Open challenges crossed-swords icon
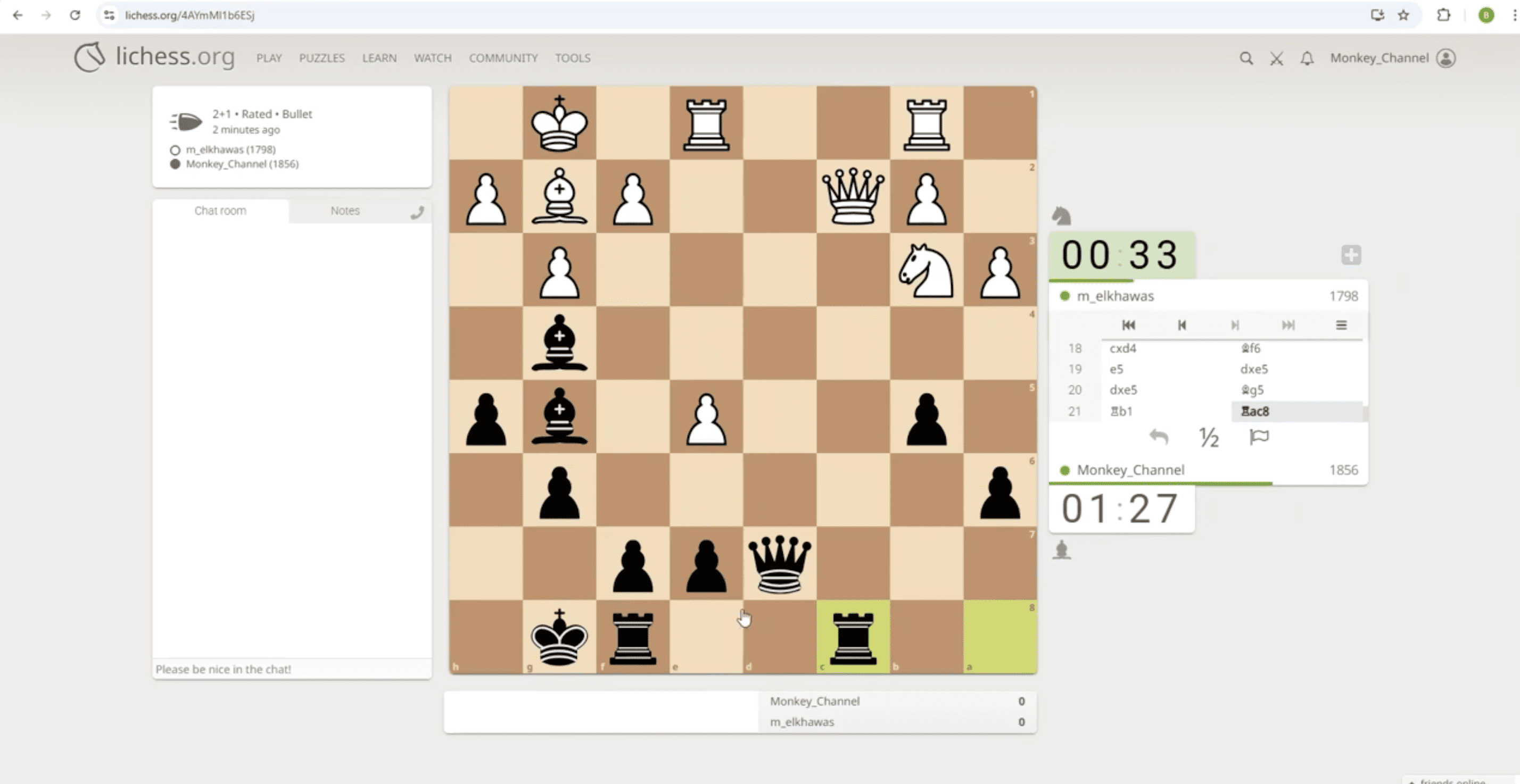Image resolution: width=1520 pixels, height=784 pixels. [x=1276, y=59]
